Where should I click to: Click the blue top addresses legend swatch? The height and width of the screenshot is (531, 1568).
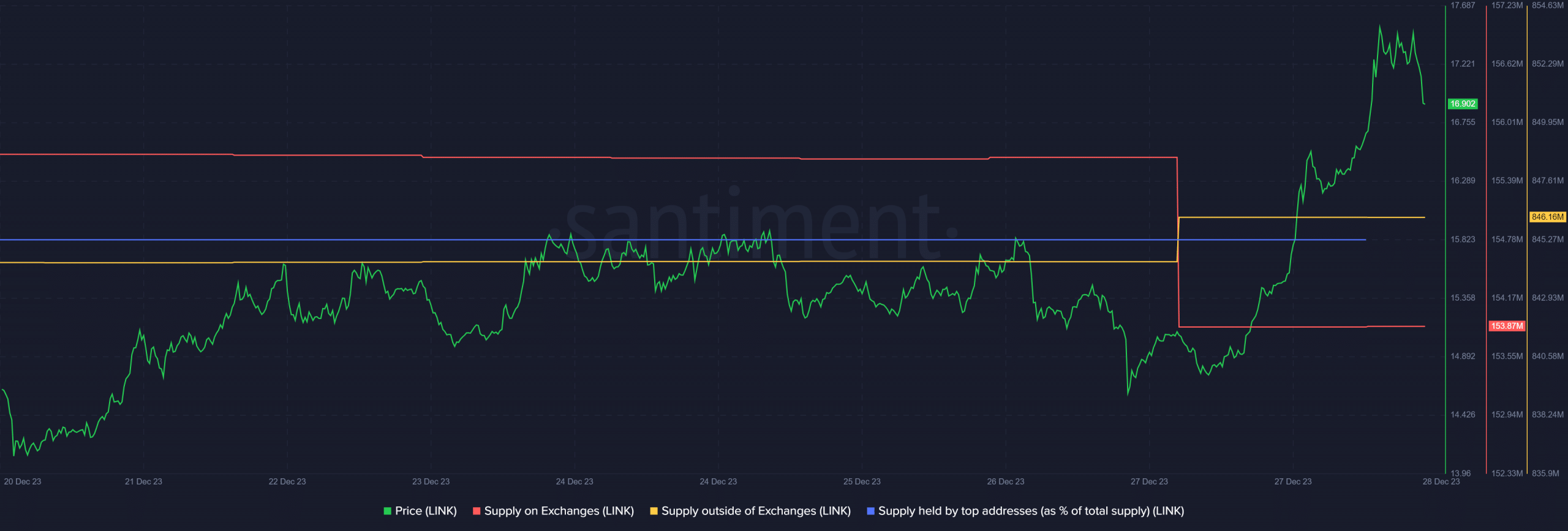pos(870,511)
